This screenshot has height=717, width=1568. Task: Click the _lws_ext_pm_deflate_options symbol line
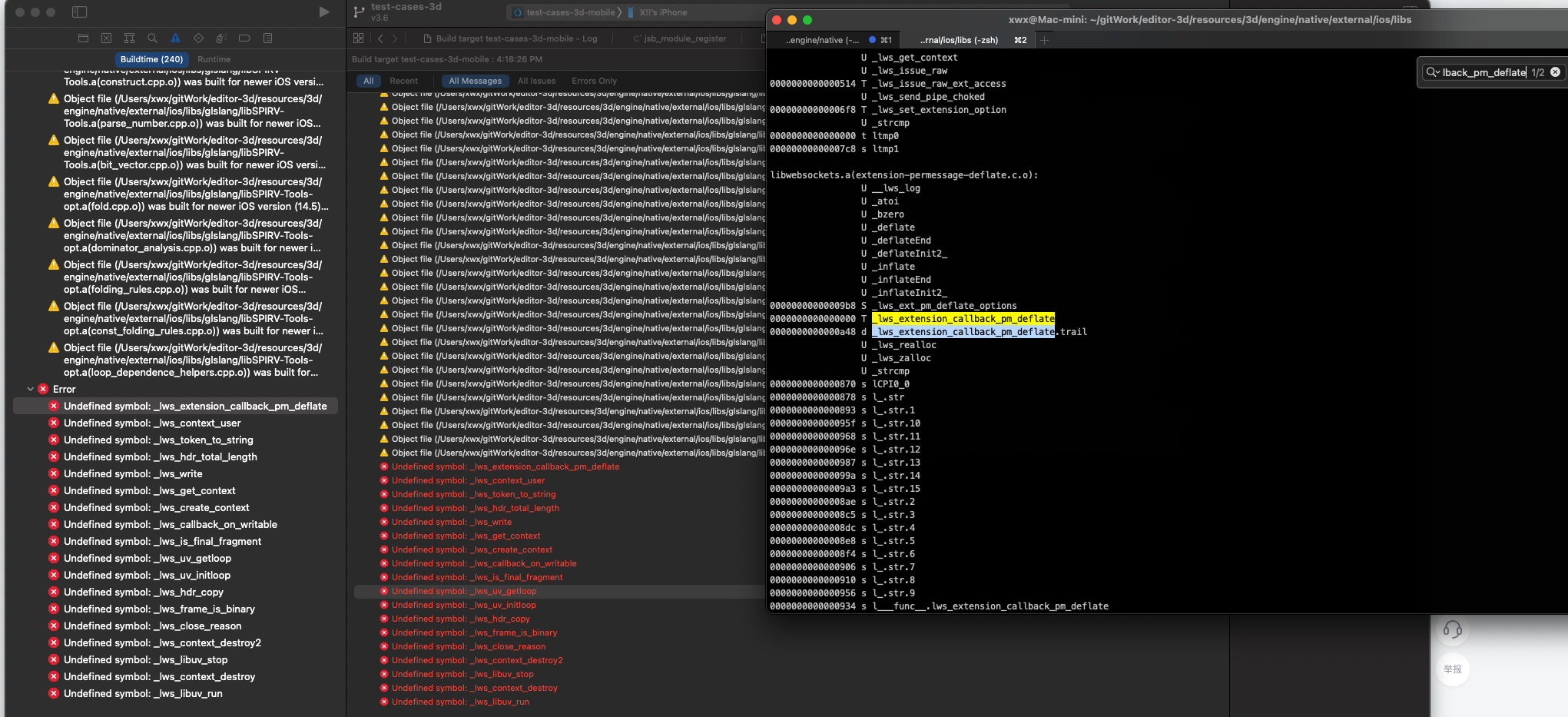click(x=944, y=306)
